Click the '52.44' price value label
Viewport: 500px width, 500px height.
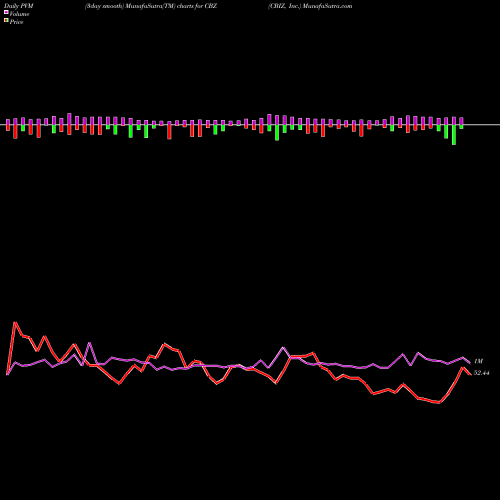(x=481, y=373)
